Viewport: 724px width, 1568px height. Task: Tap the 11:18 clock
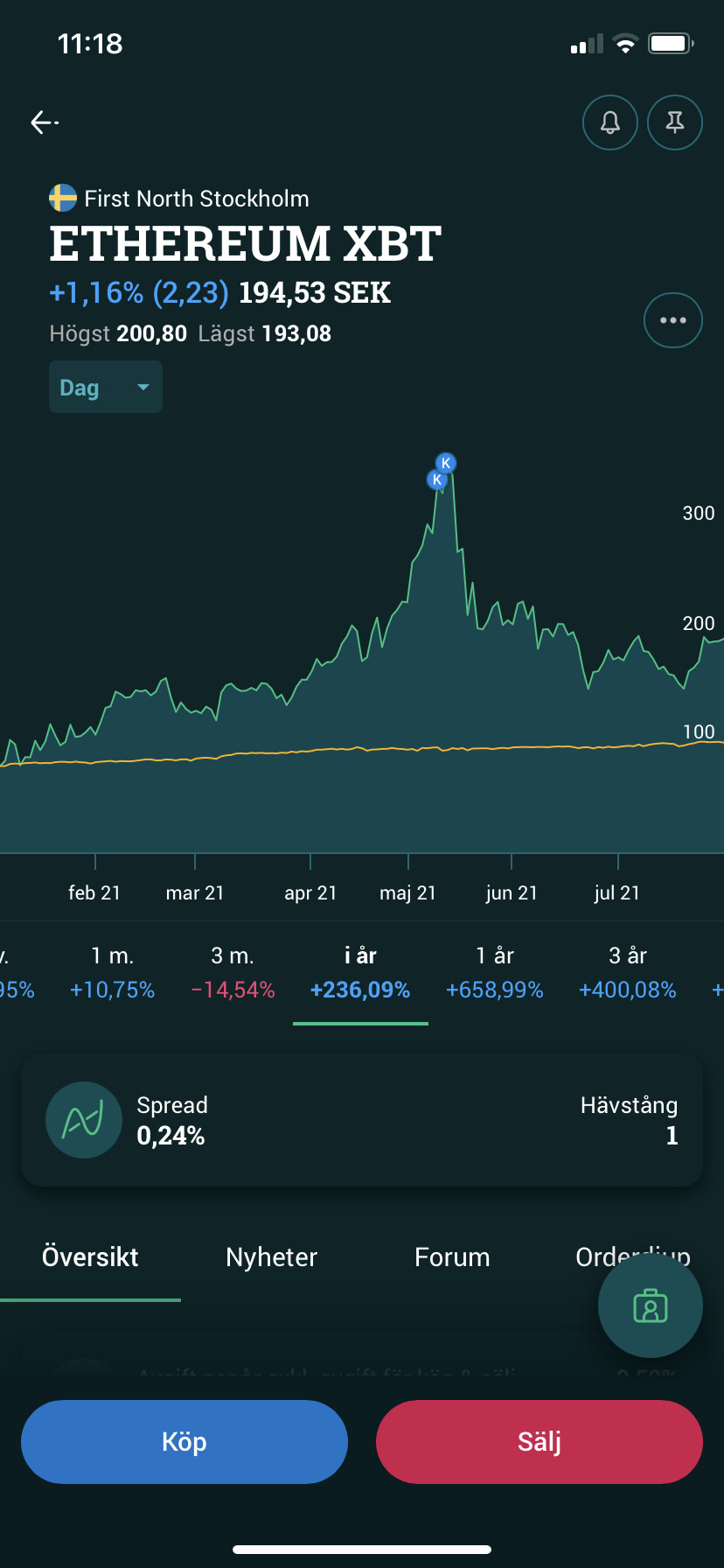tap(90, 44)
